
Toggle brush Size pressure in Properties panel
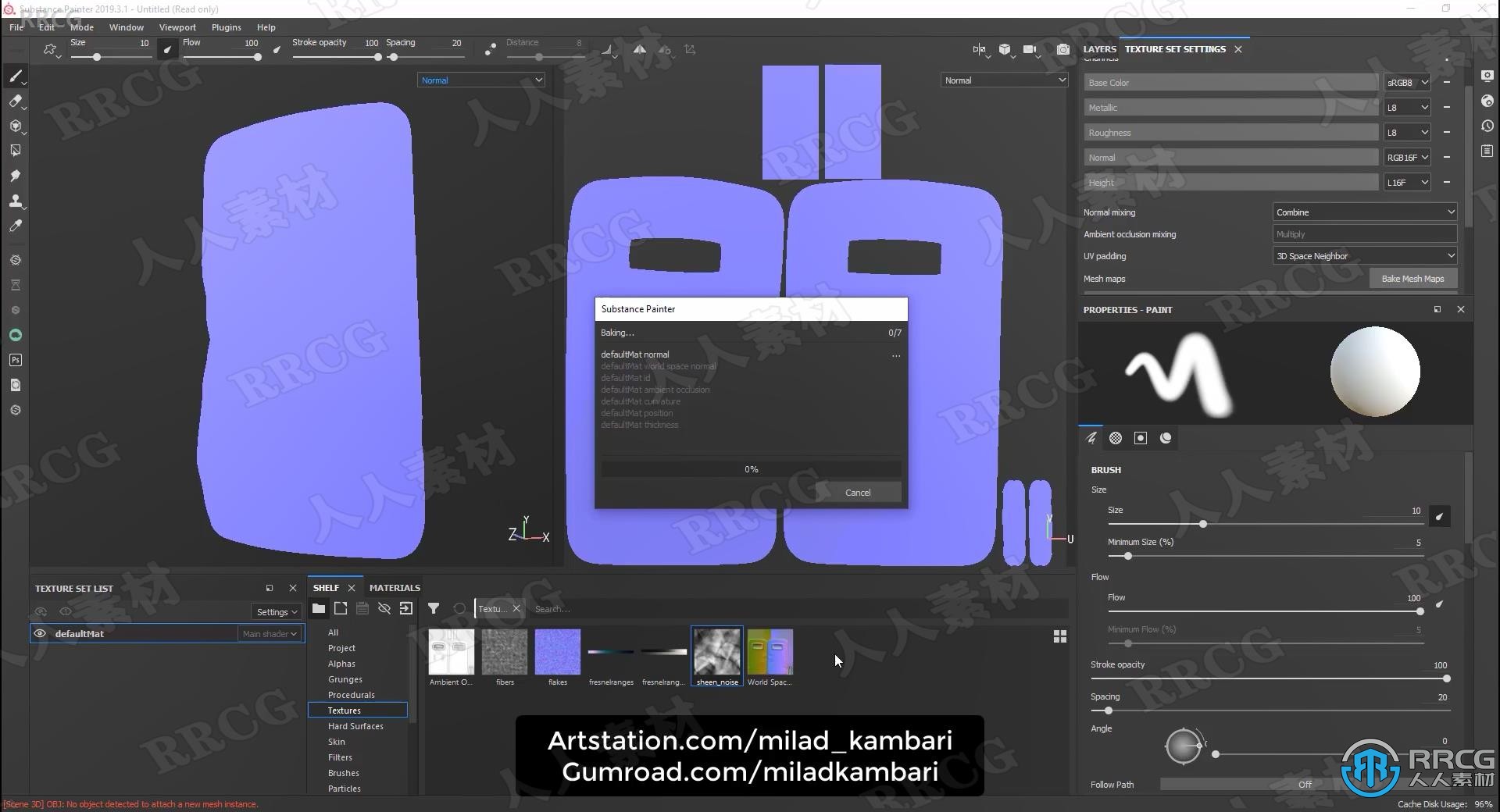(1440, 516)
